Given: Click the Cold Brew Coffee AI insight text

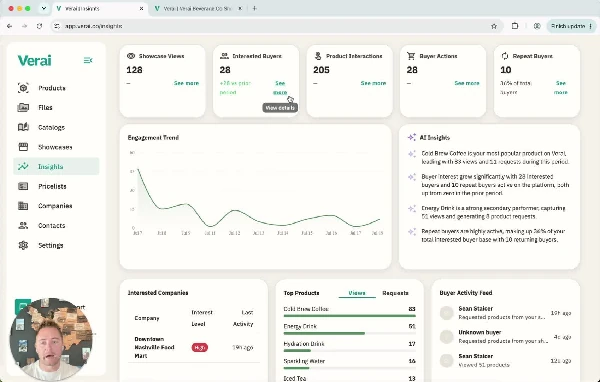Looking at the screenshot, I should (x=495, y=157).
